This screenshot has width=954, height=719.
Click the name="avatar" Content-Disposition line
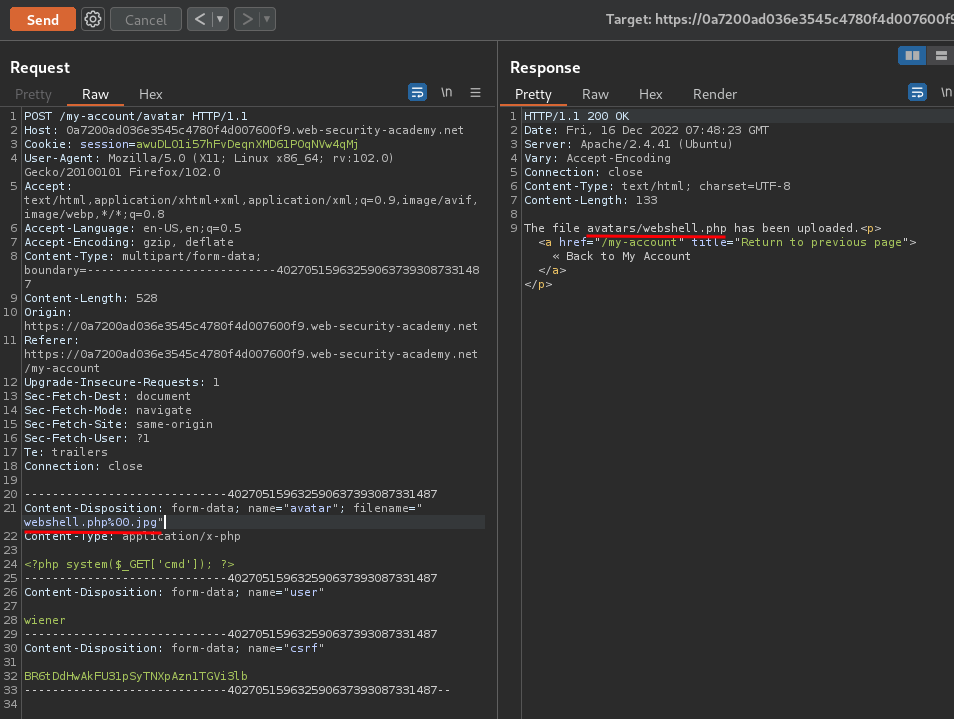pyautogui.click(x=223, y=508)
